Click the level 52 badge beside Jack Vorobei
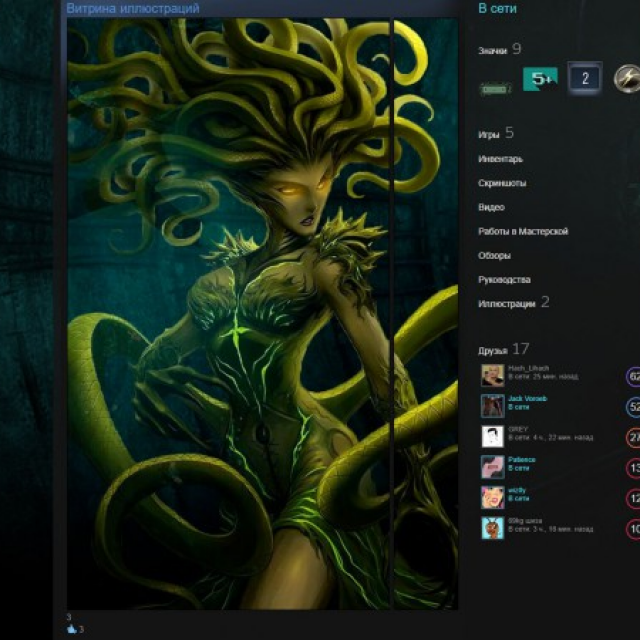This screenshot has height=640, width=640. pos(633,407)
